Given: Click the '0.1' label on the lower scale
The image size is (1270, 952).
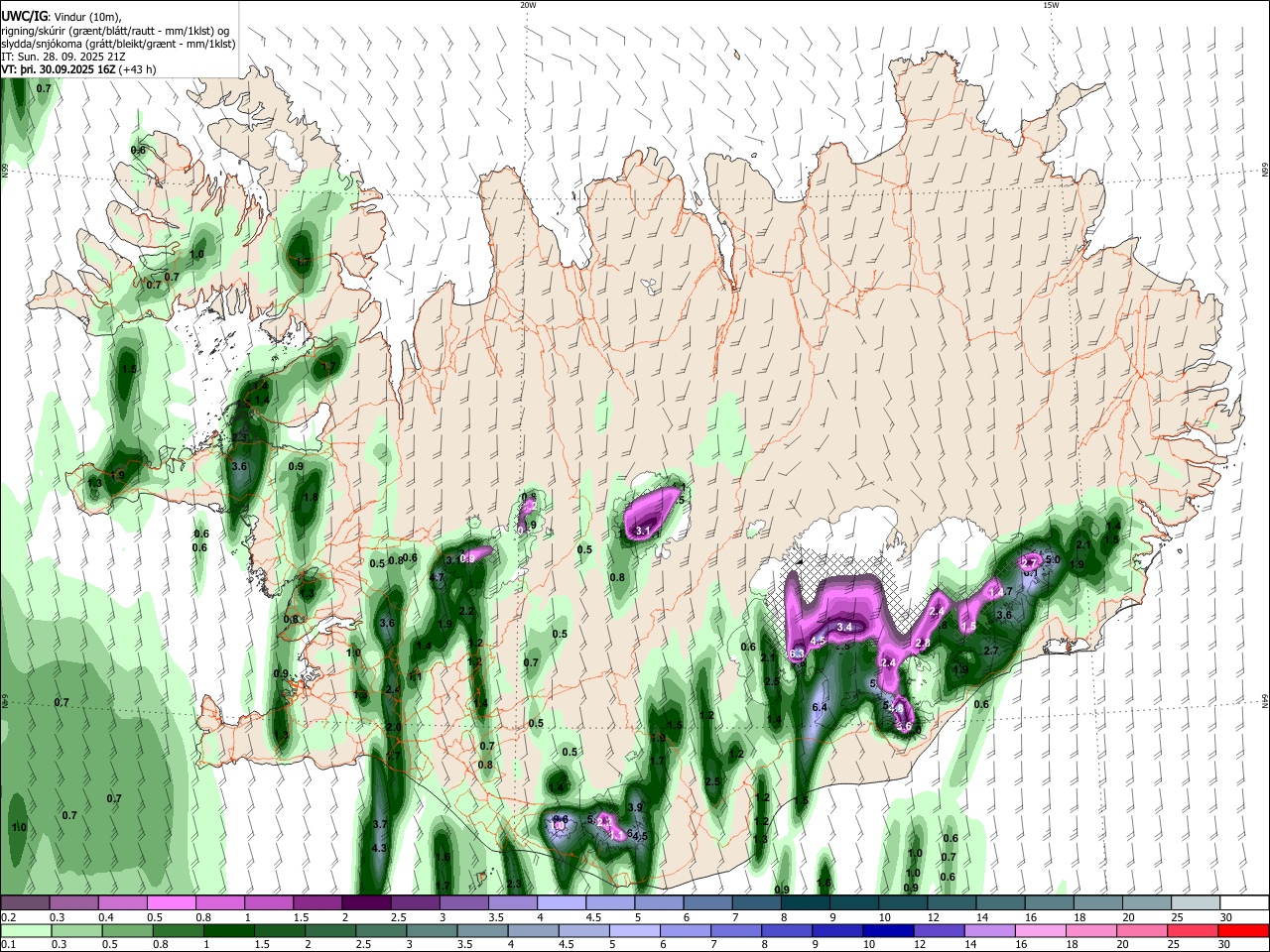Looking at the screenshot, I should click(8, 945).
